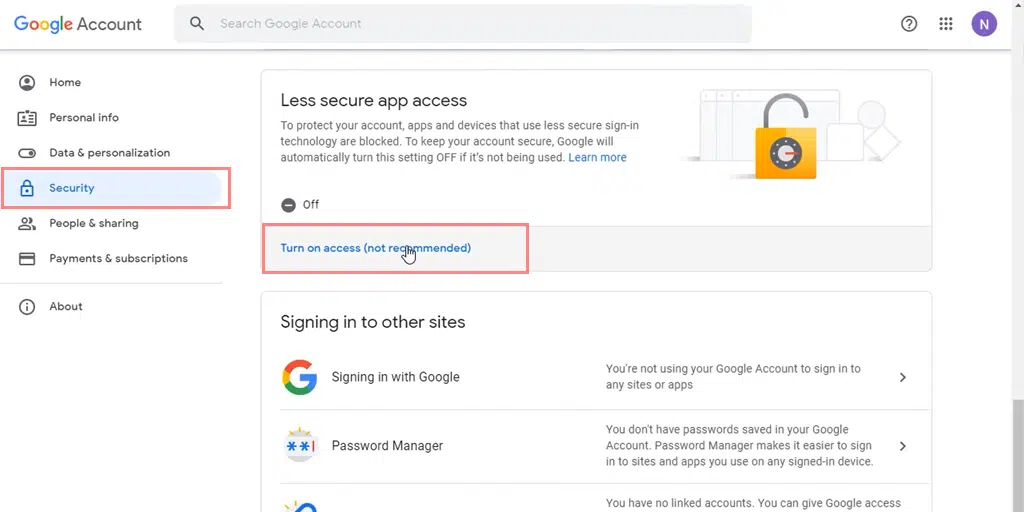Open People & sharing page
Screen dimensions: 1024x512
pyautogui.click(x=94, y=223)
